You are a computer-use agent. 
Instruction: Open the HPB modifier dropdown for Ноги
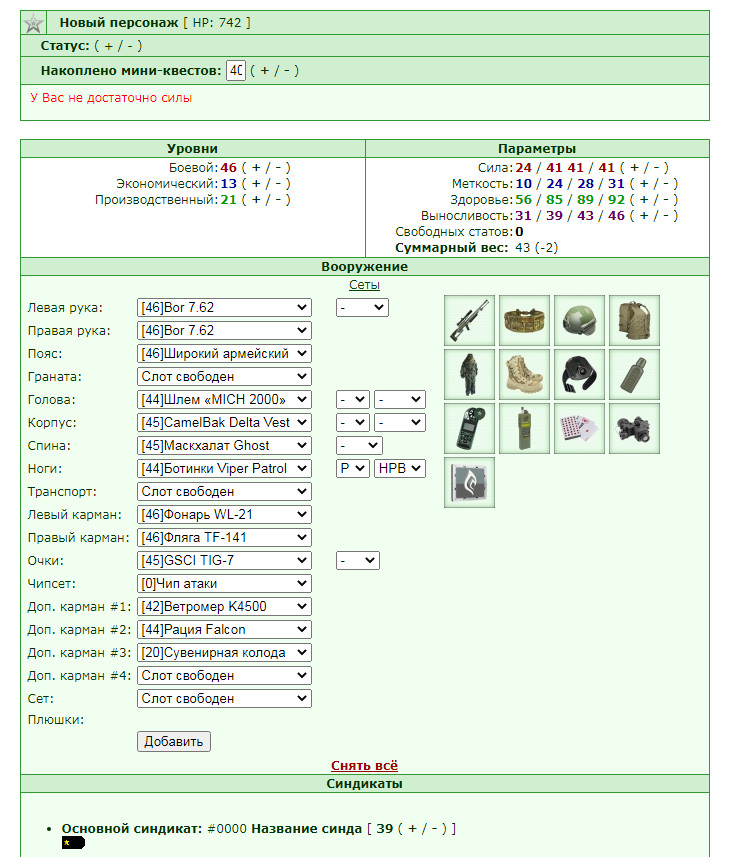399,468
